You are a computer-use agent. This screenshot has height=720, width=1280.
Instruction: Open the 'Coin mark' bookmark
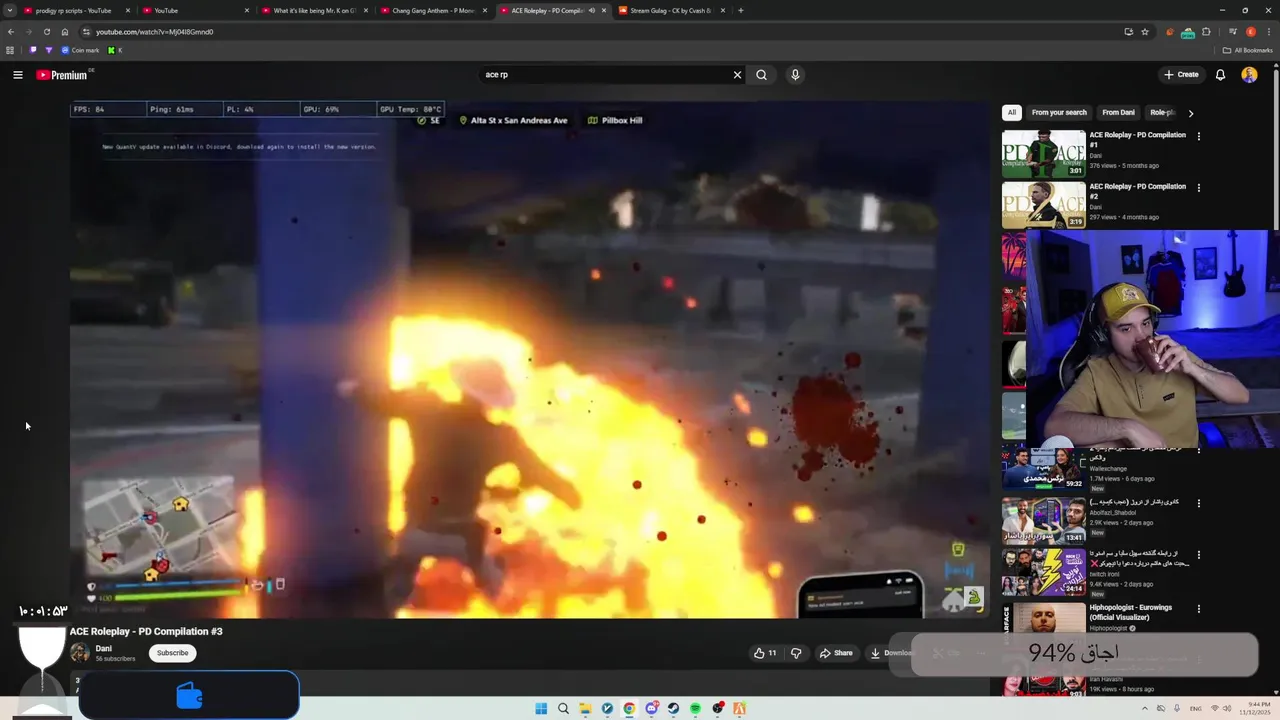(x=81, y=50)
